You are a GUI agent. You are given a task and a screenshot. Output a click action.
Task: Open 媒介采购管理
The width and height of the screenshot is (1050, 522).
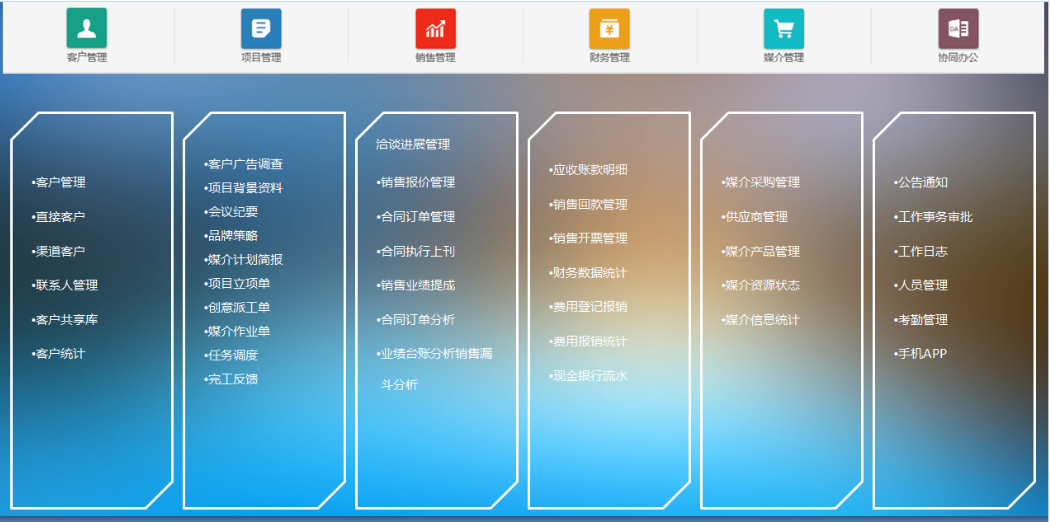pyautogui.click(x=760, y=182)
